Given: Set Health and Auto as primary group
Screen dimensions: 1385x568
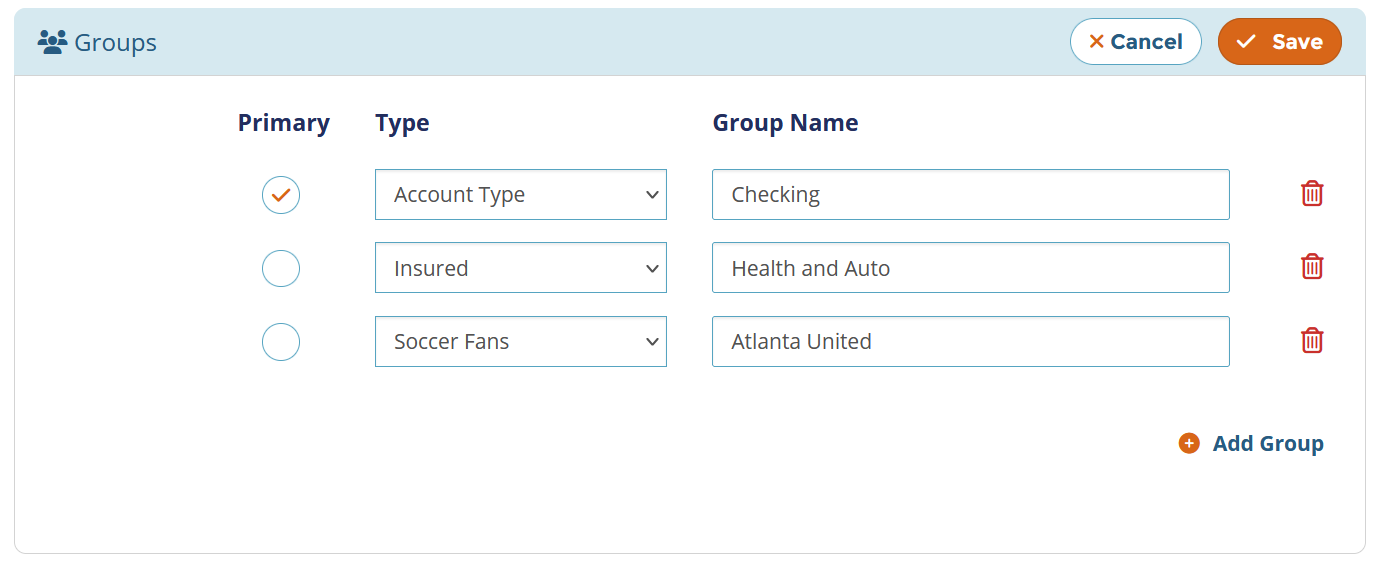Looking at the screenshot, I should point(281,268).
